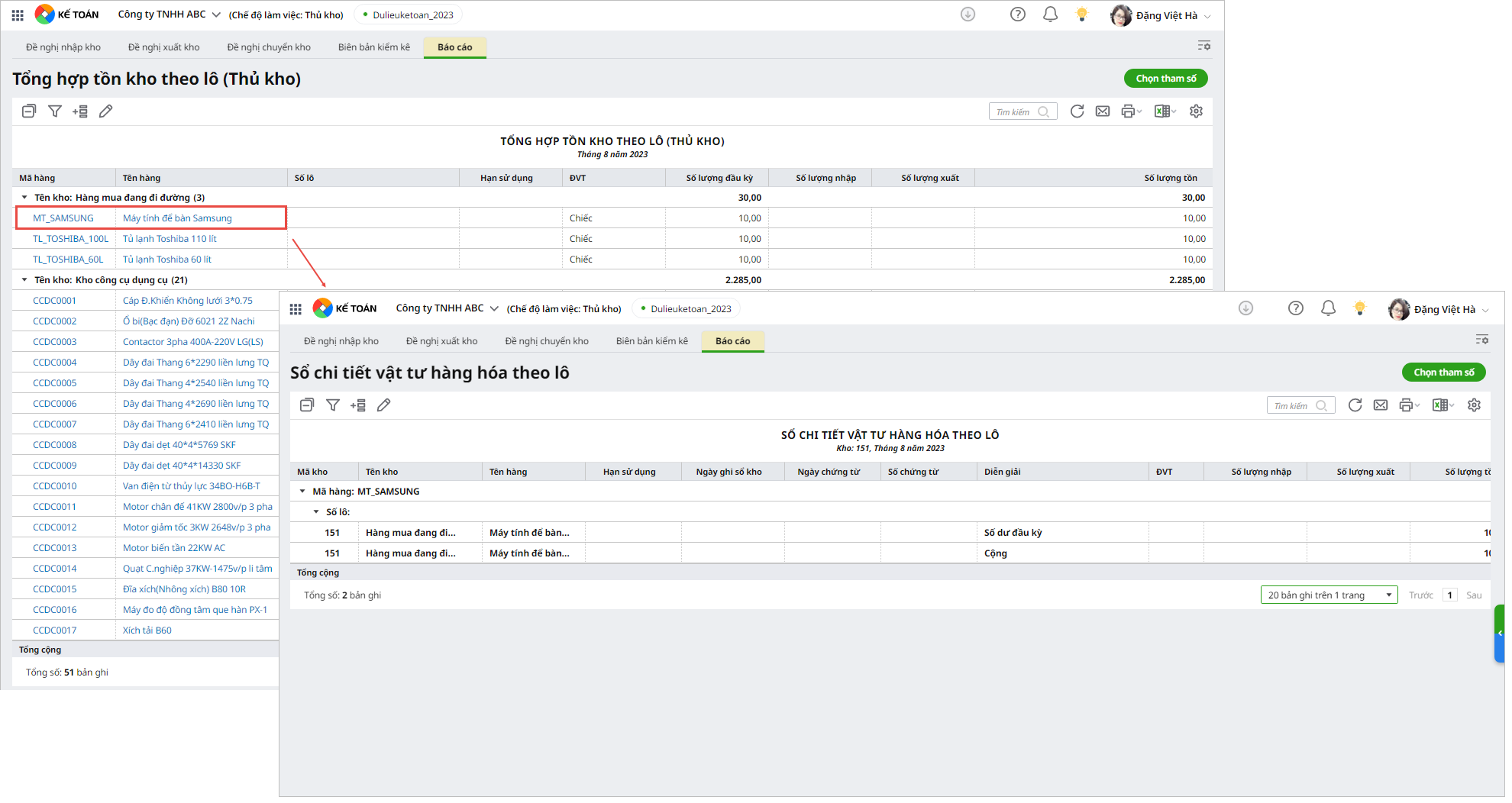Click the filter funnel icon in top report toolbar
The image size is (1512, 803).
(x=55, y=111)
